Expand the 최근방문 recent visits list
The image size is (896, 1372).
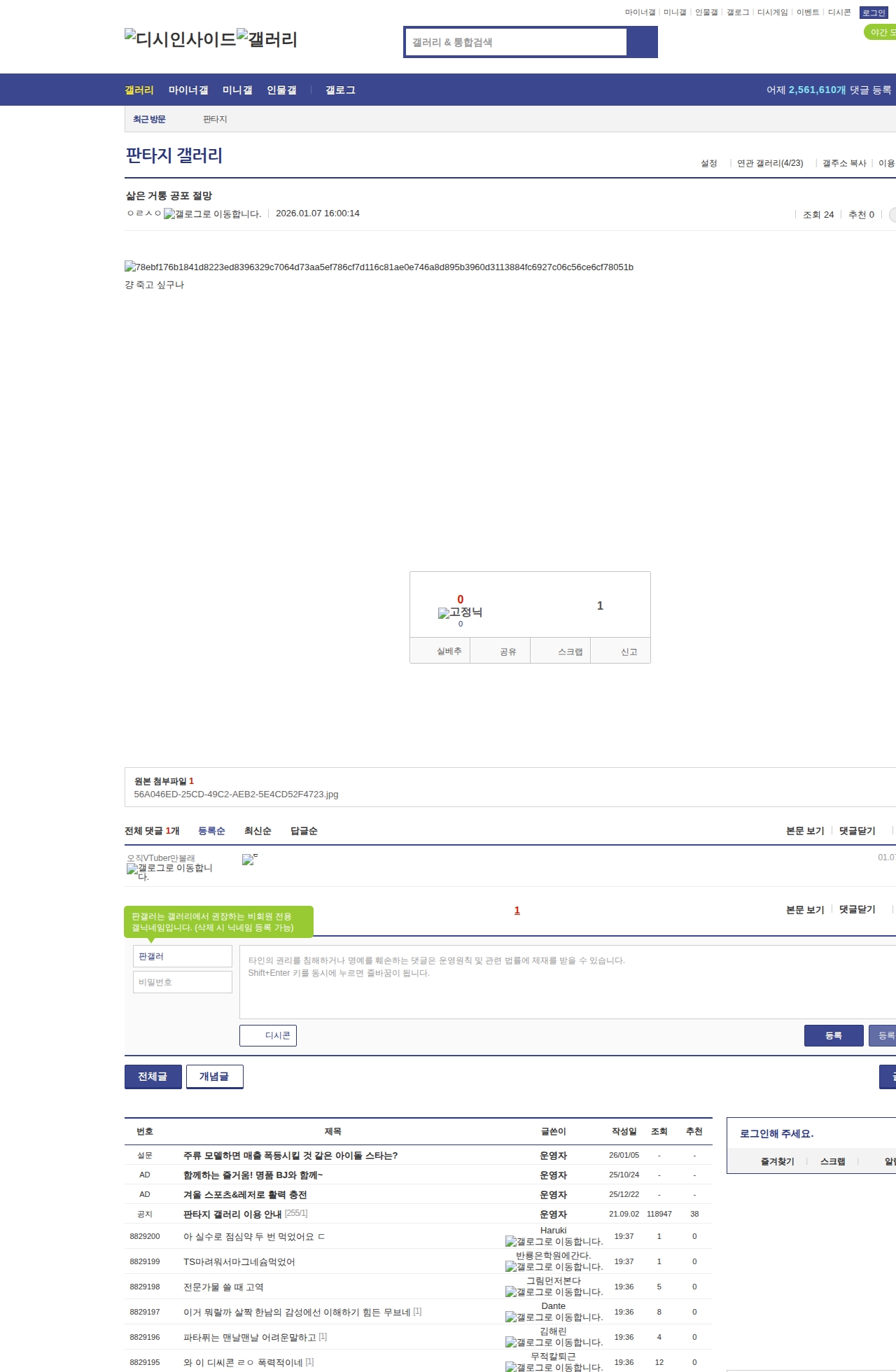149,120
